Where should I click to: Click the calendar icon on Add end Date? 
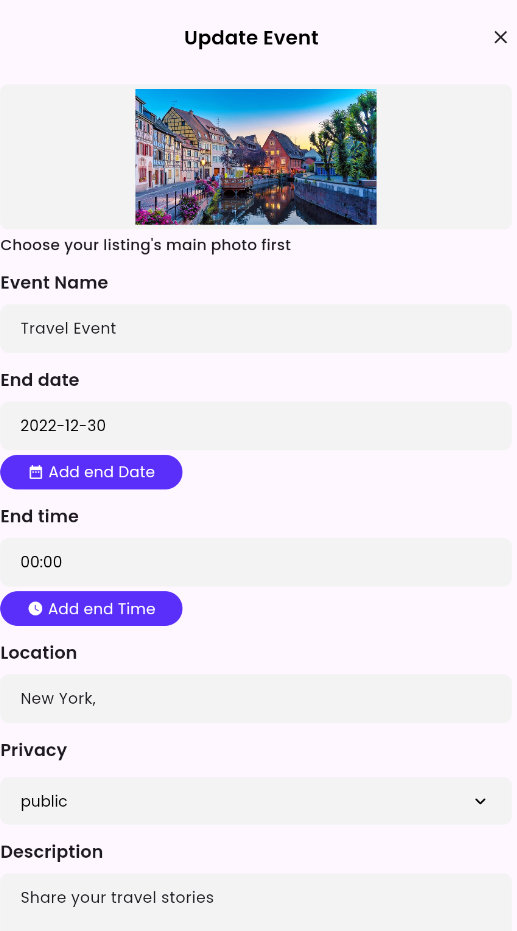[36, 473]
